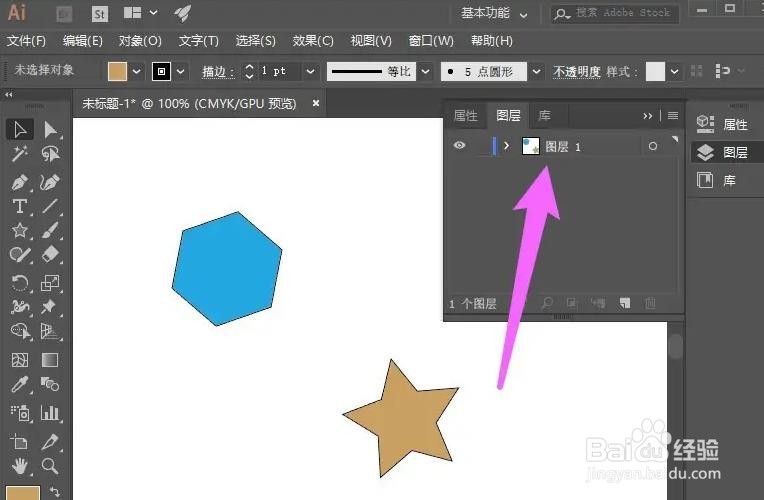Image resolution: width=764 pixels, height=500 pixels.
Task: Select the Selection tool (black arrow)
Action: pyautogui.click(x=20, y=130)
